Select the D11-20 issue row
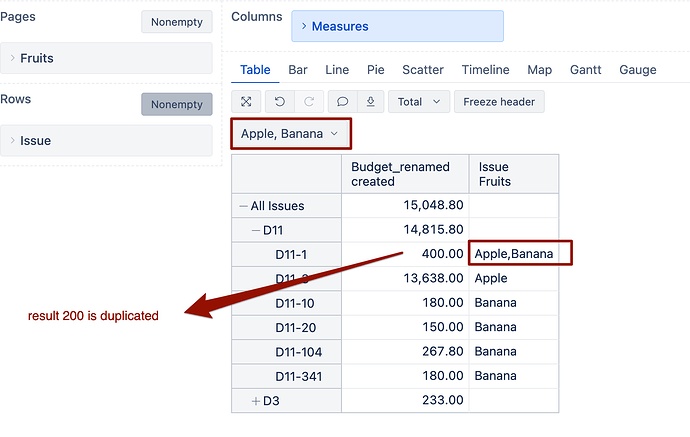The height and width of the screenshot is (437, 690). [x=286, y=327]
